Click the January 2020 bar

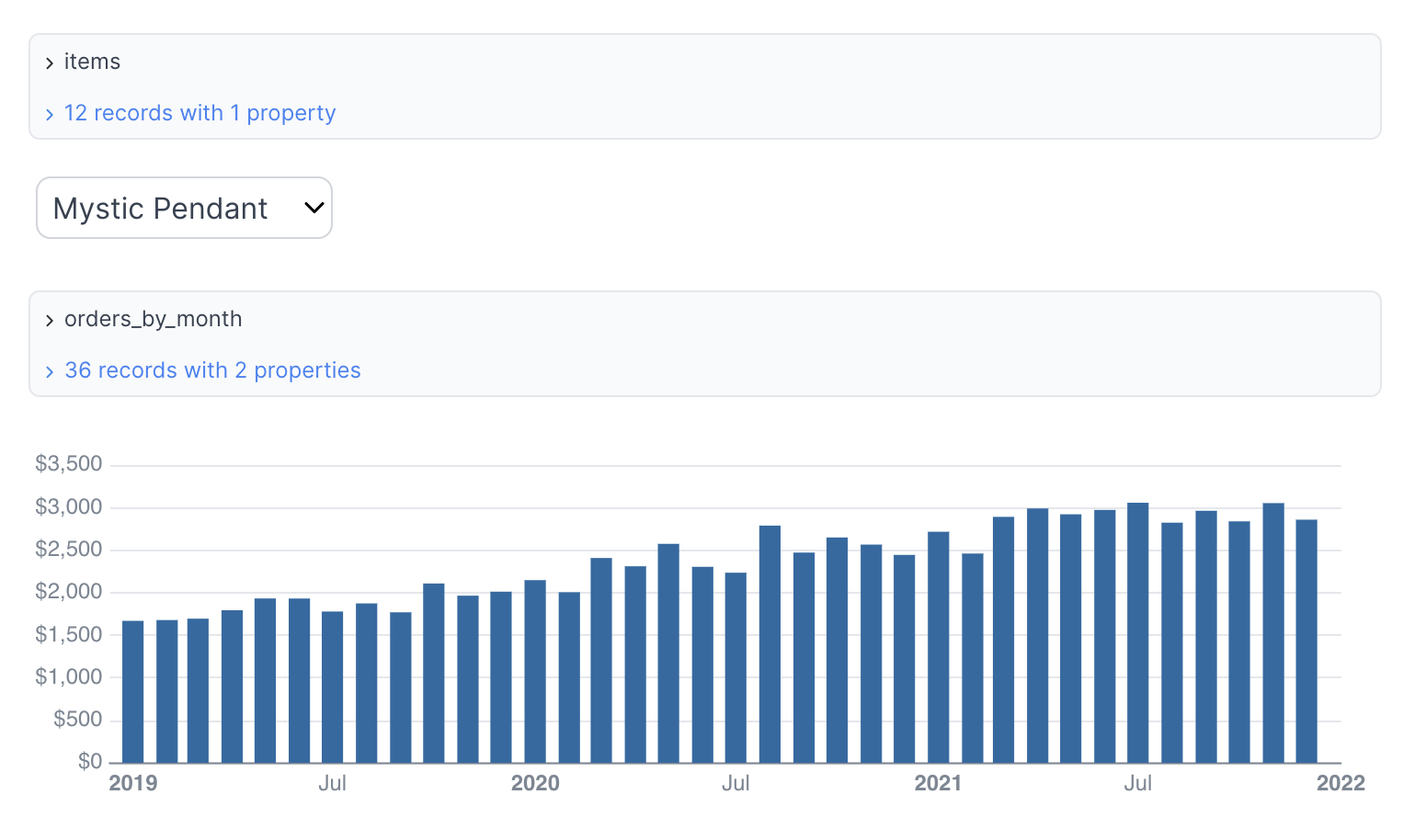coord(535,672)
